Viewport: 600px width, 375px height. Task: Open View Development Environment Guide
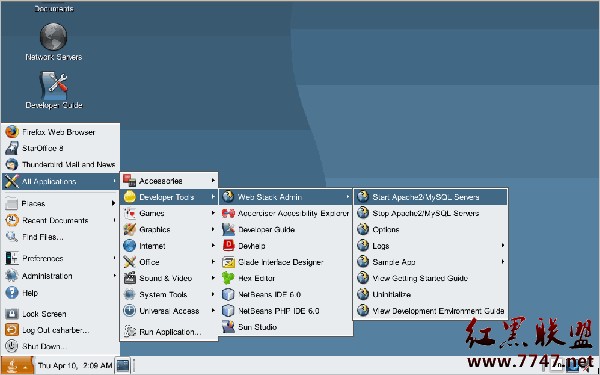click(430, 311)
